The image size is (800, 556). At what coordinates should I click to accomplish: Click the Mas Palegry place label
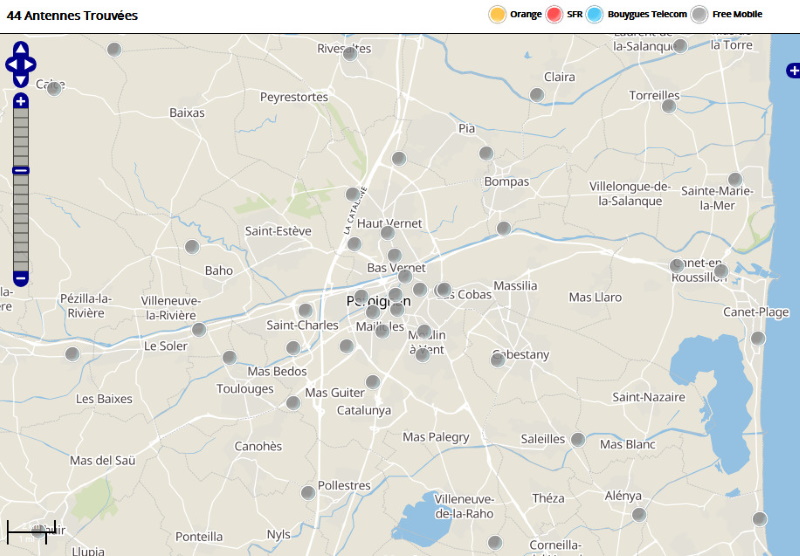pyautogui.click(x=436, y=437)
